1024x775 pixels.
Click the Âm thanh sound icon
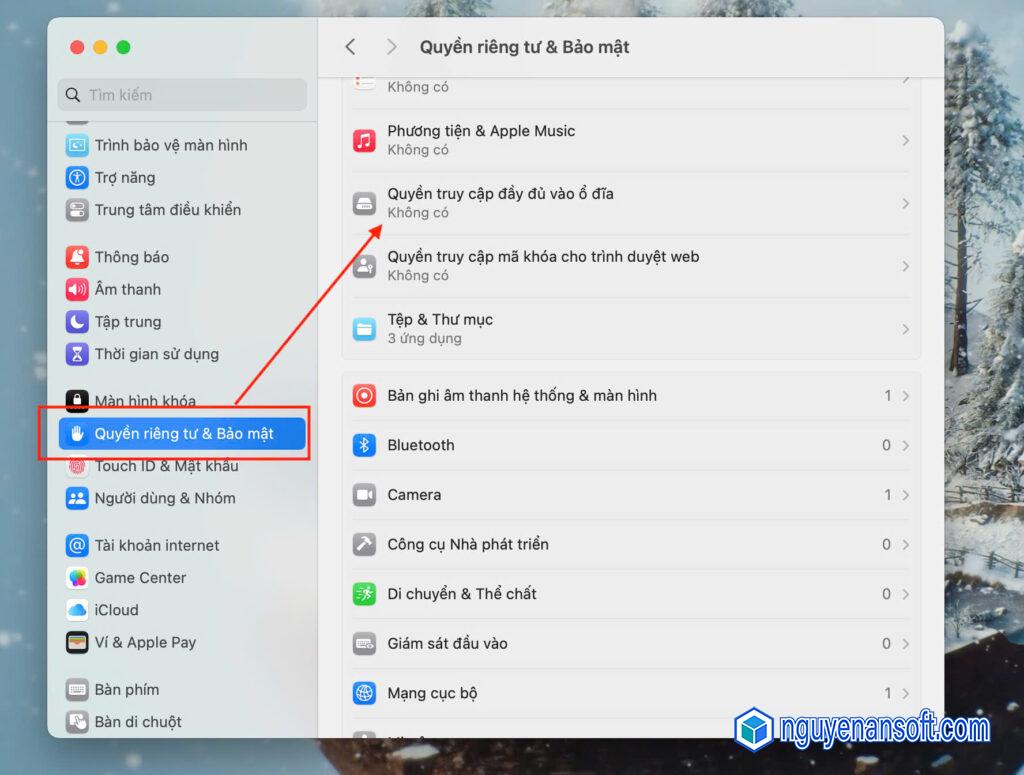point(77,290)
